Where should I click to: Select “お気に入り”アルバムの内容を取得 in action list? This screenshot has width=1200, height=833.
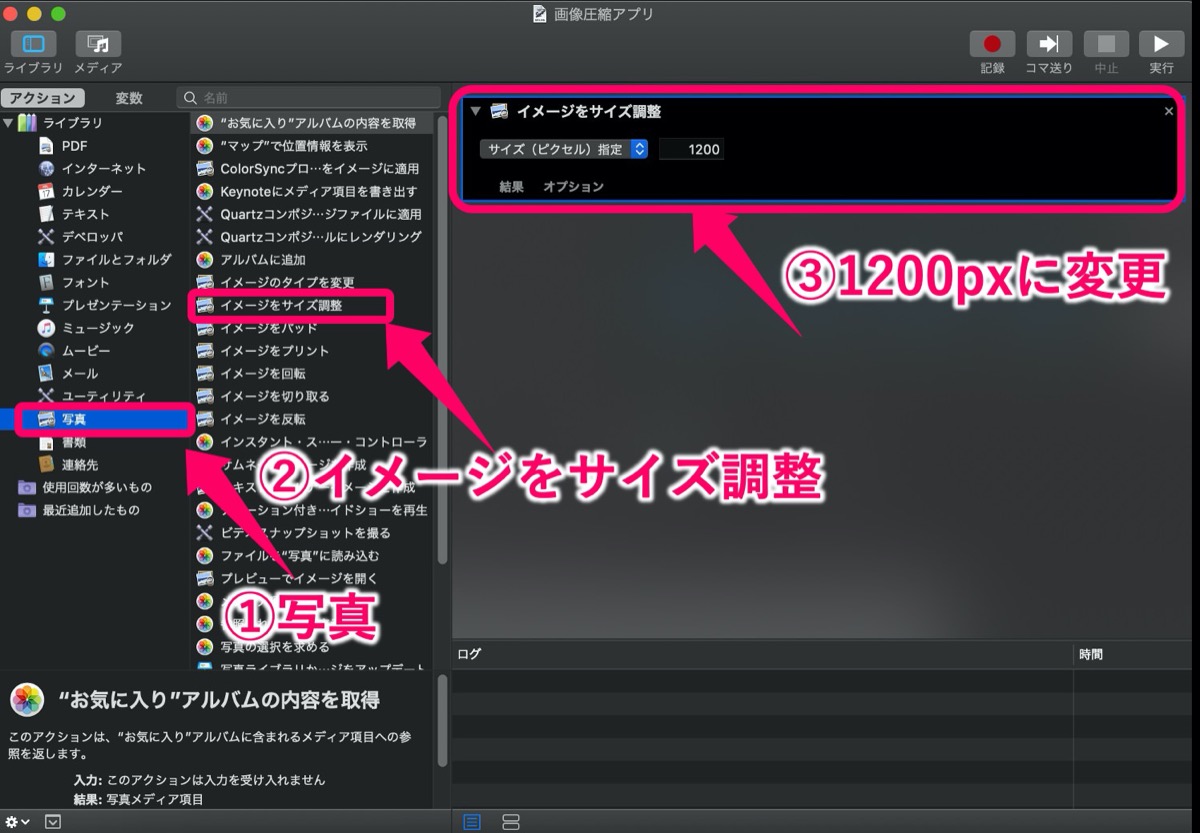point(312,123)
